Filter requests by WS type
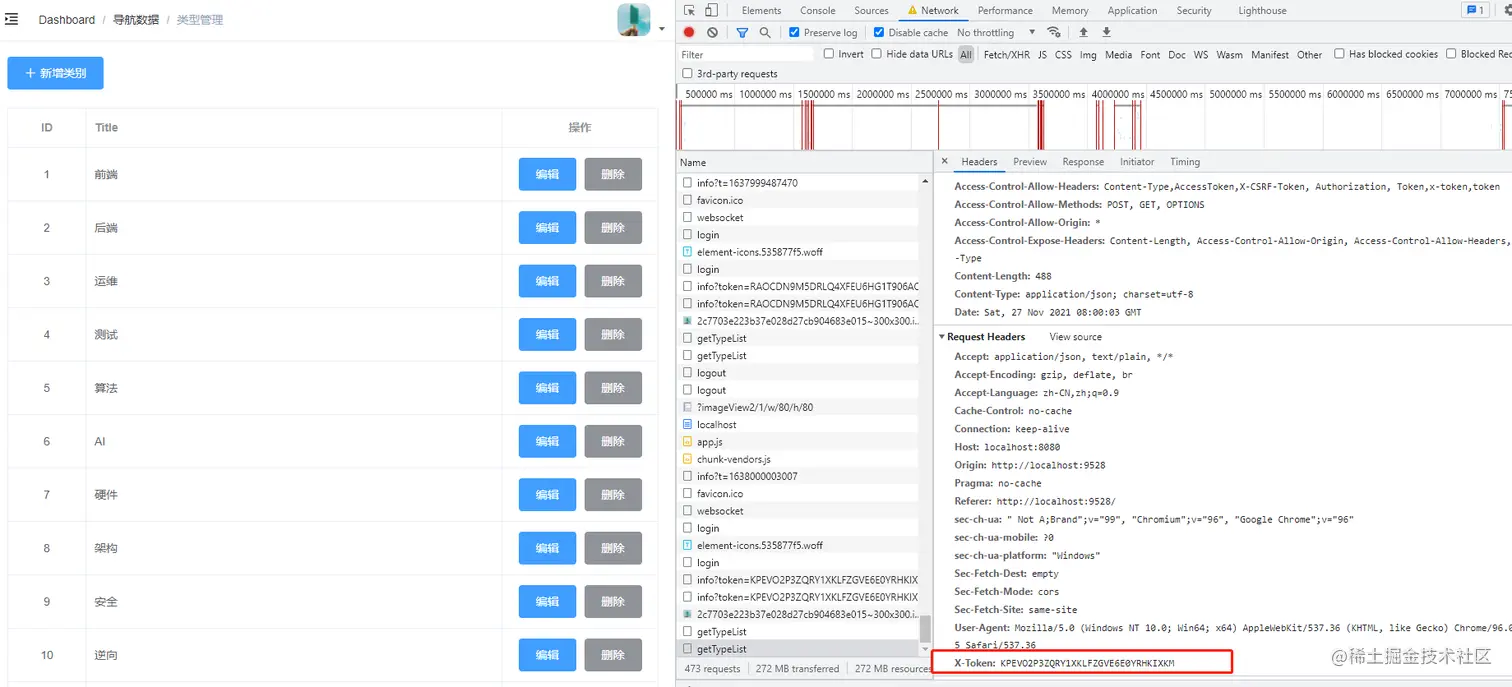This screenshot has width=1512, height=687. pos(1201,54)
